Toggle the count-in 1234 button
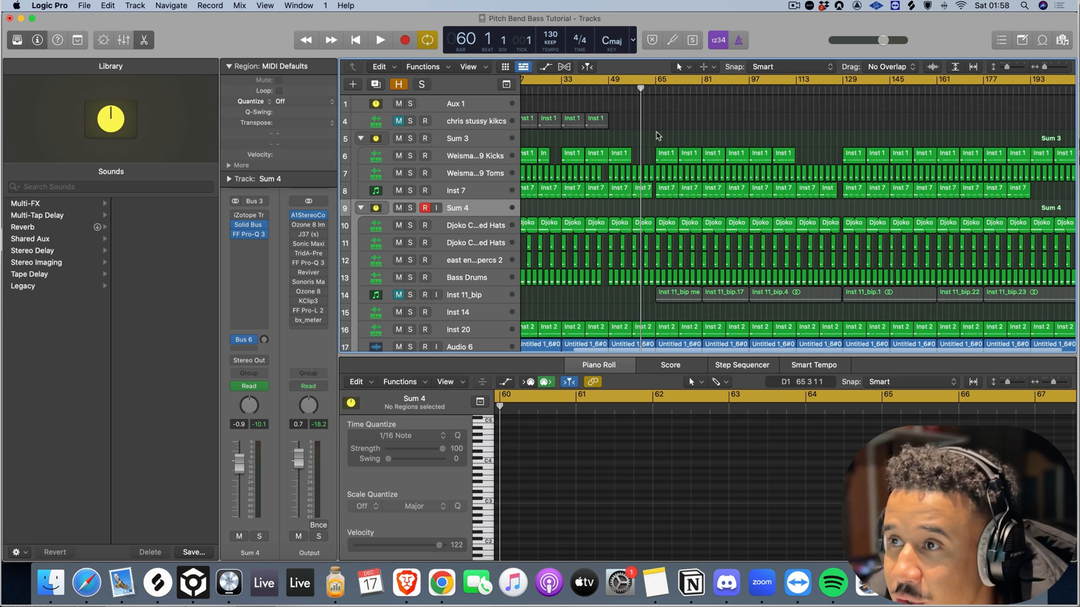 point(717,40)
